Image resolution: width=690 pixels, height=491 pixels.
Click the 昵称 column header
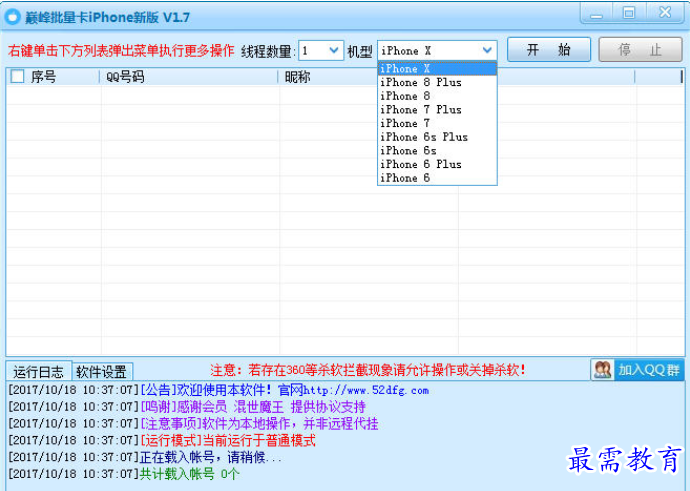pyautogui.click(x=297, y=77)
